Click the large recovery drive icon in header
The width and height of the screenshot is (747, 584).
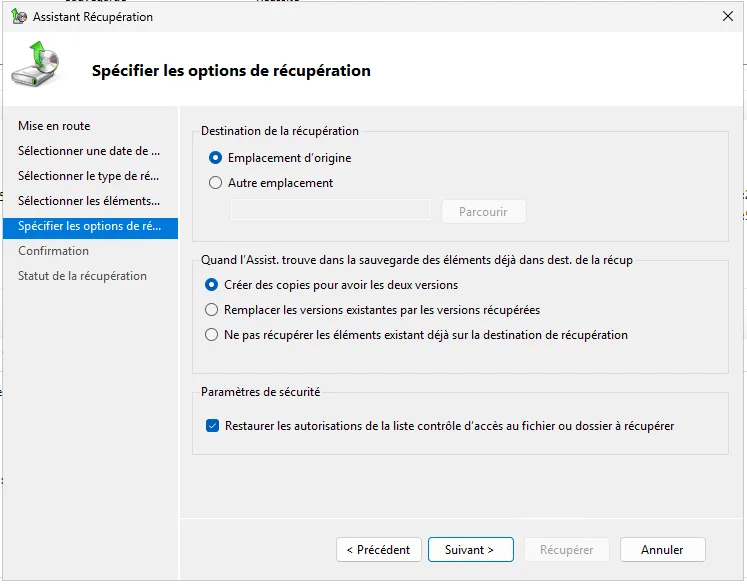click(x=36, y=66)
